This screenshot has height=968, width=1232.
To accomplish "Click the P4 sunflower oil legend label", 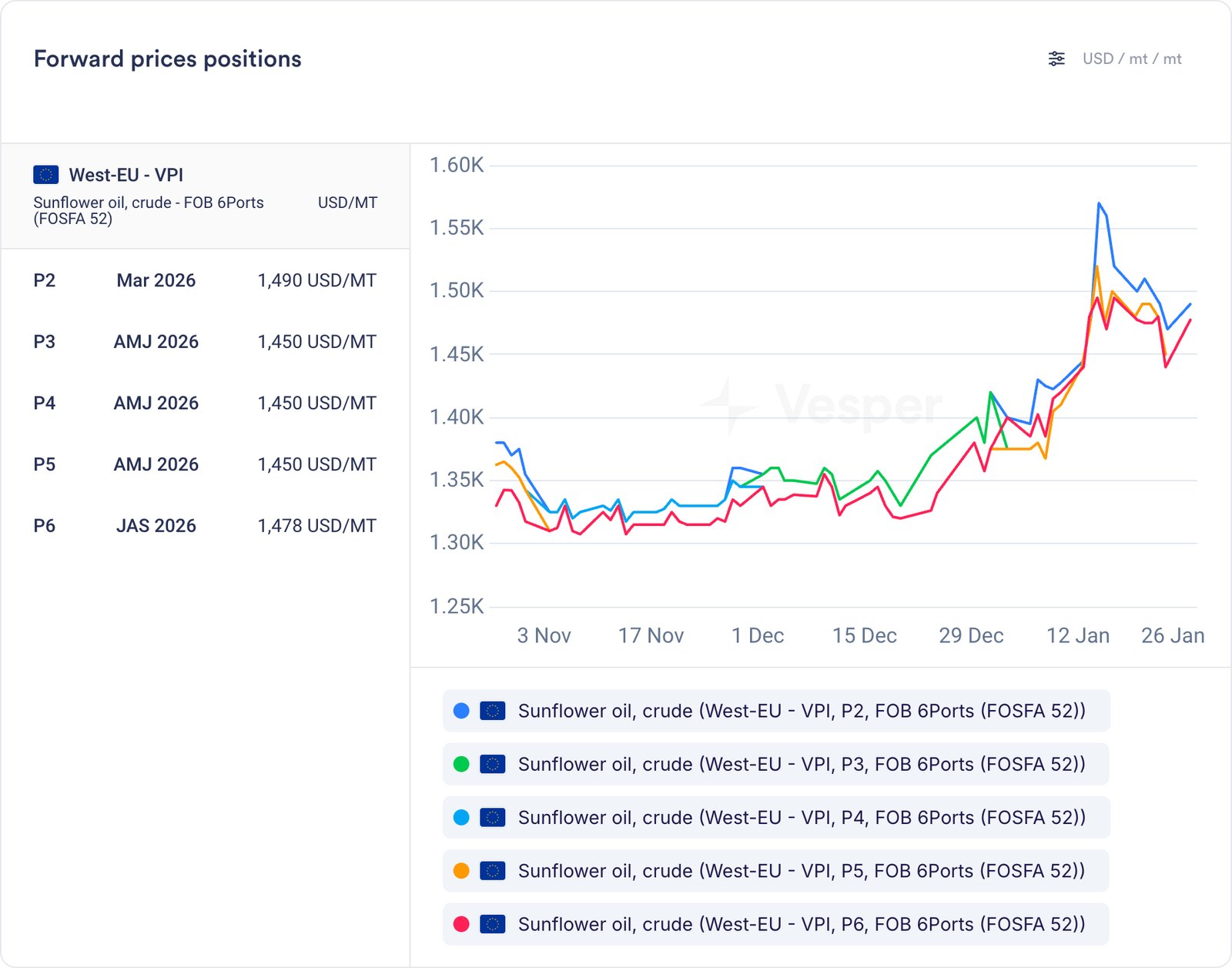I will coord(801,817).
